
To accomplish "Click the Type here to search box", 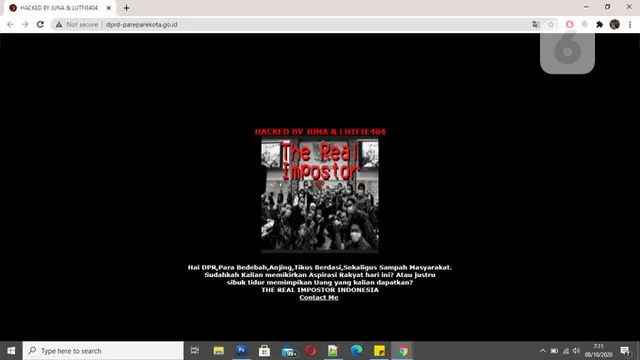I will pyautogui.click(x=103, y=351).
